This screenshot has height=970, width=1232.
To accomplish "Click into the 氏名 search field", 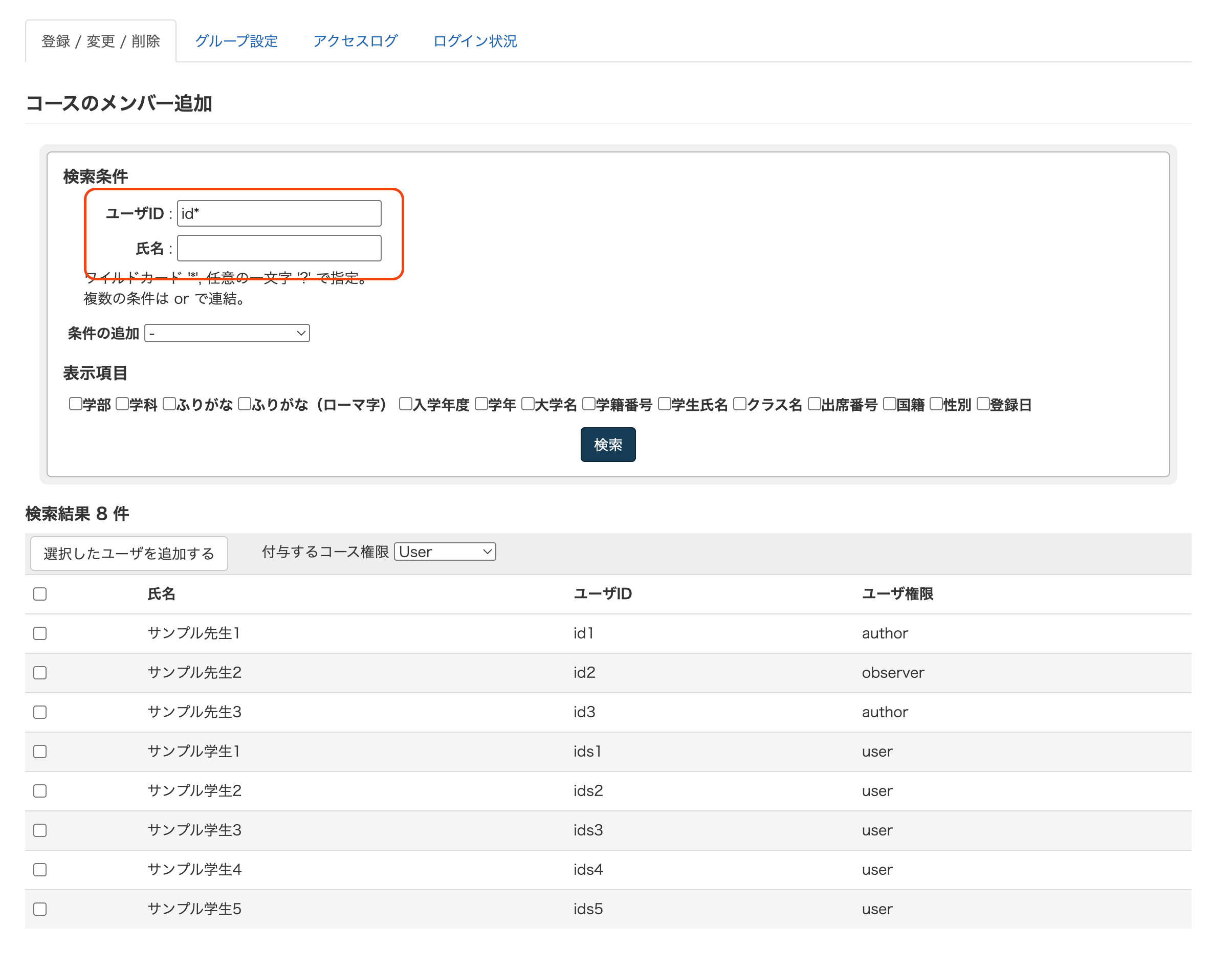I will click(279, 248).
